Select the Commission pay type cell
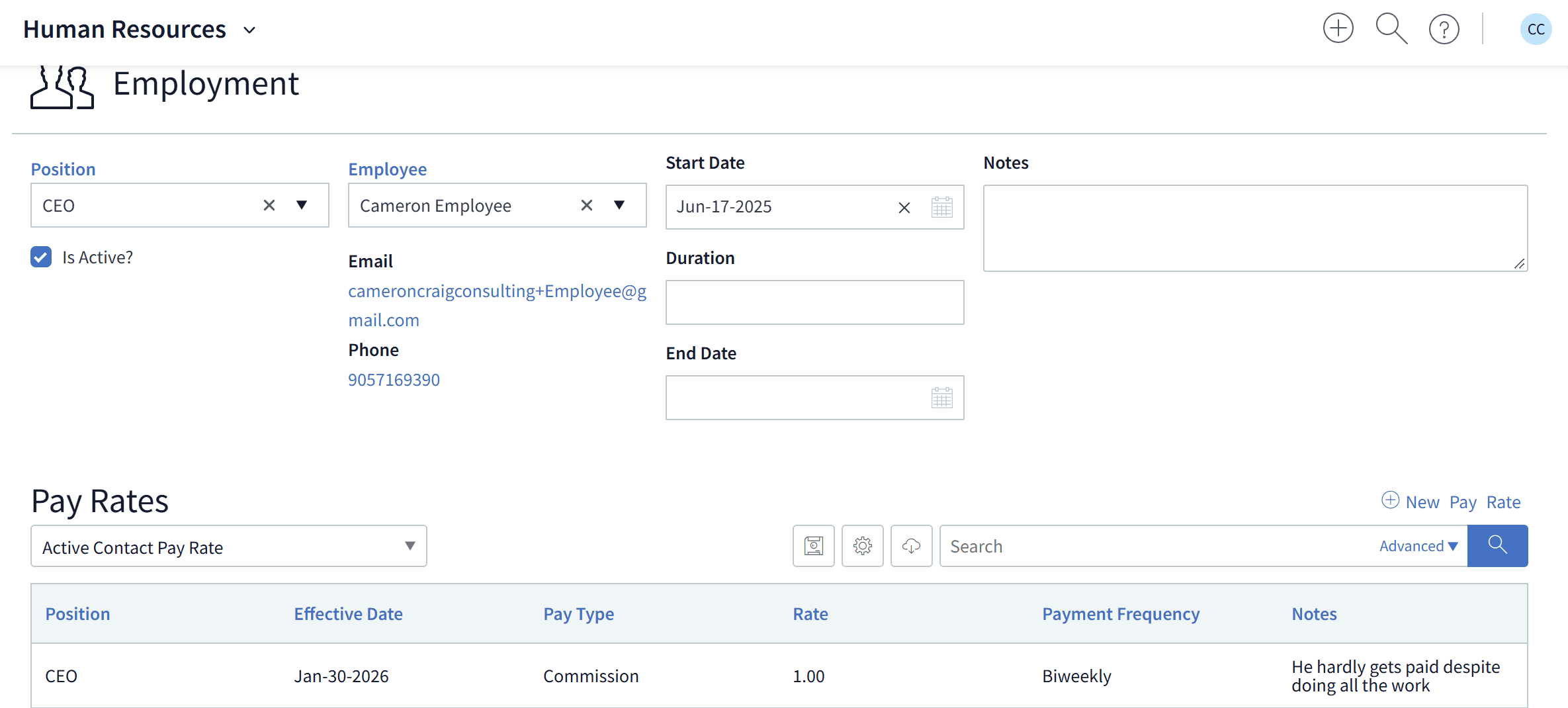This screenshot has width=1568, height=708. (591, 676)
